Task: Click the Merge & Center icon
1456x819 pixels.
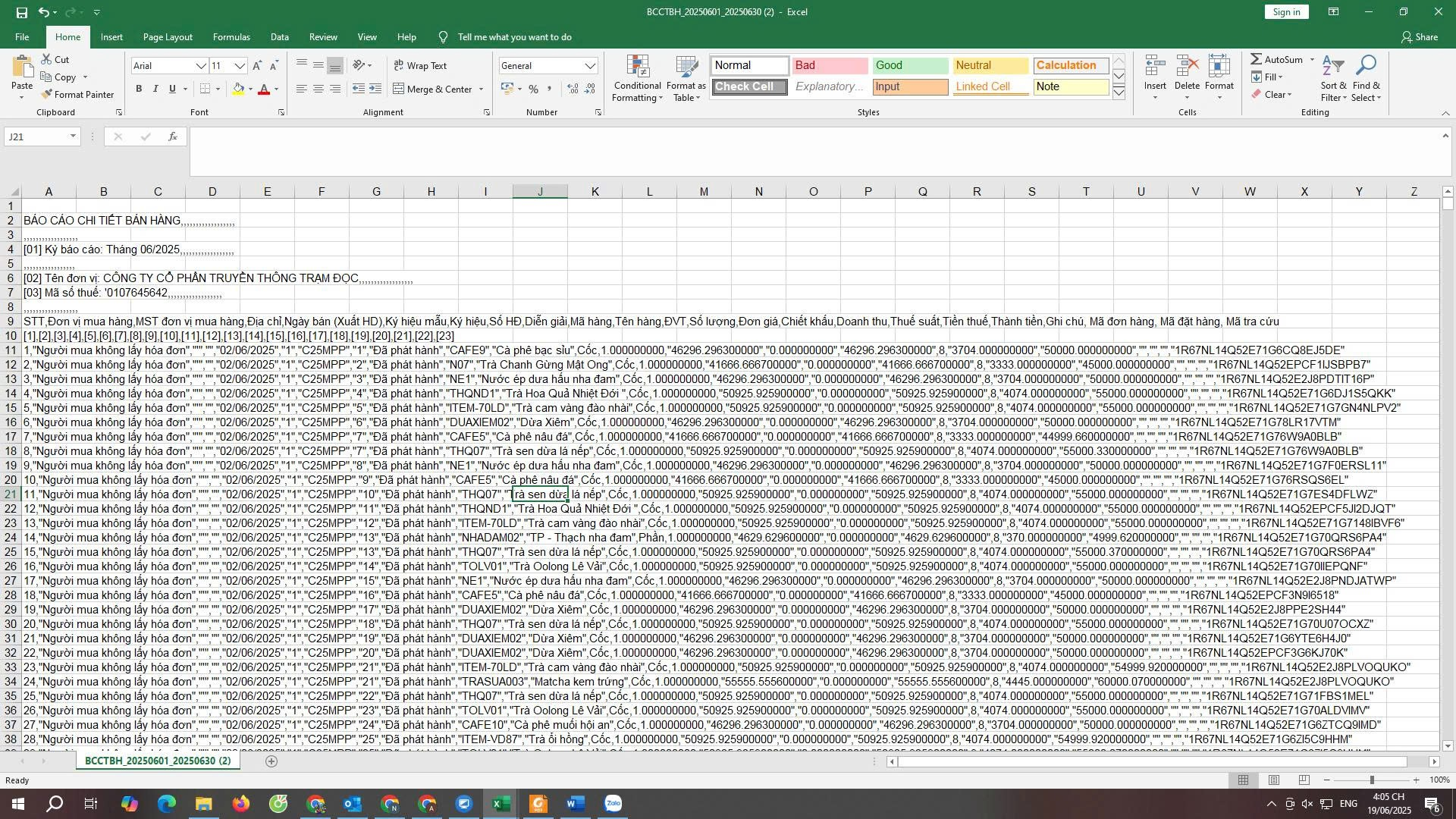Action: click(400, 89)
